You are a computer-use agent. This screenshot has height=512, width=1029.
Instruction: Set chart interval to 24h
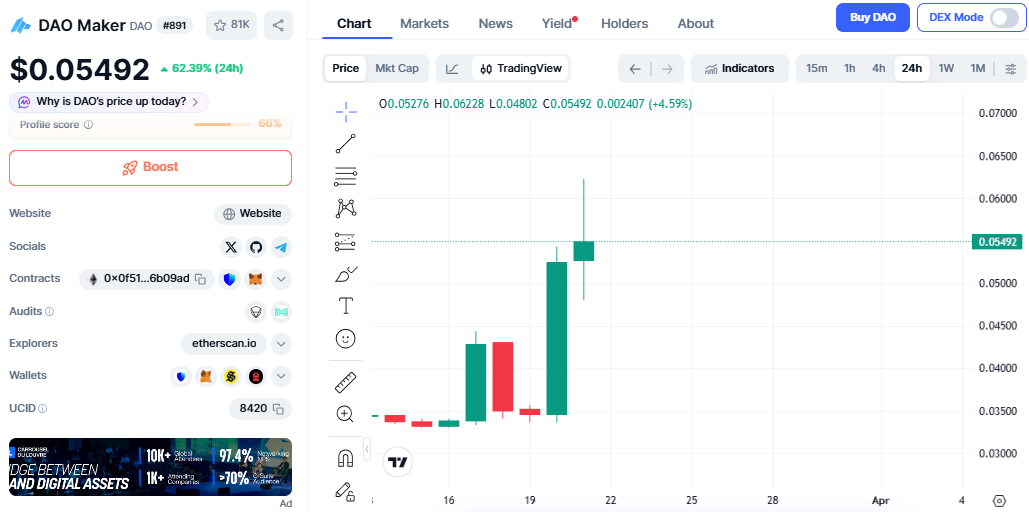click(x=912, y=68)
